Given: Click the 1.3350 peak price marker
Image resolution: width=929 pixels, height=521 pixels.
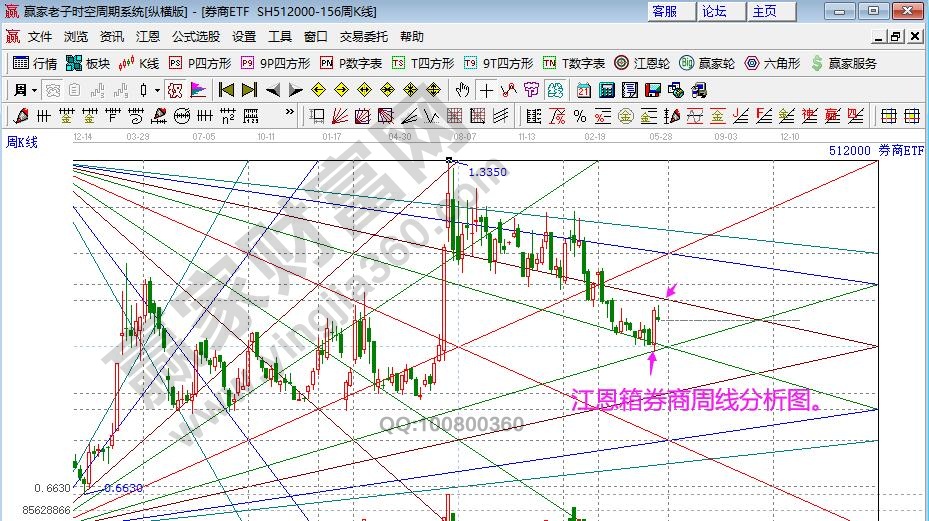Looking at the screenshot, I should pyautogui.click(x=487, y=172).
